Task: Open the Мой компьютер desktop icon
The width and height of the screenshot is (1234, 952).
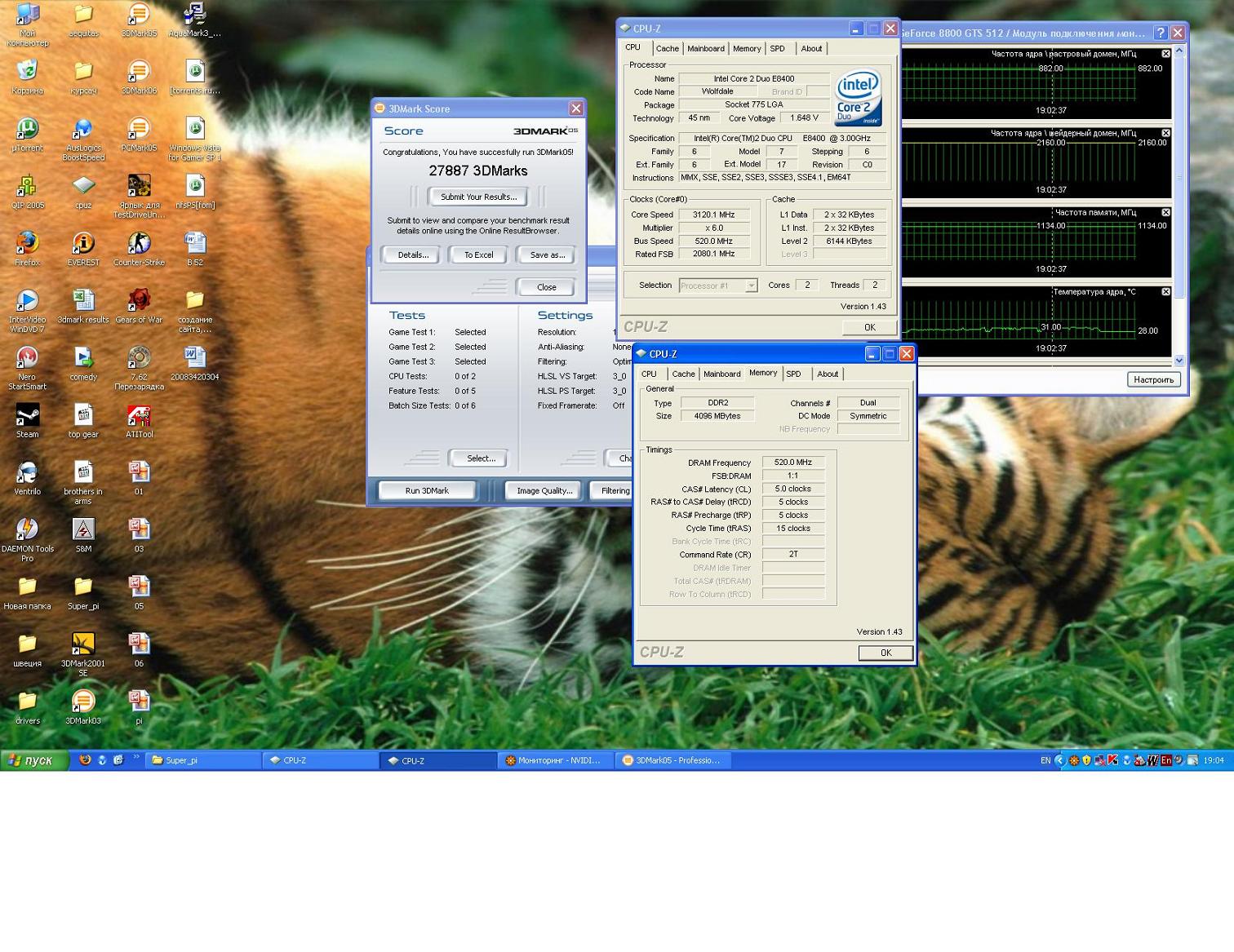Action: tap(27, 24)
